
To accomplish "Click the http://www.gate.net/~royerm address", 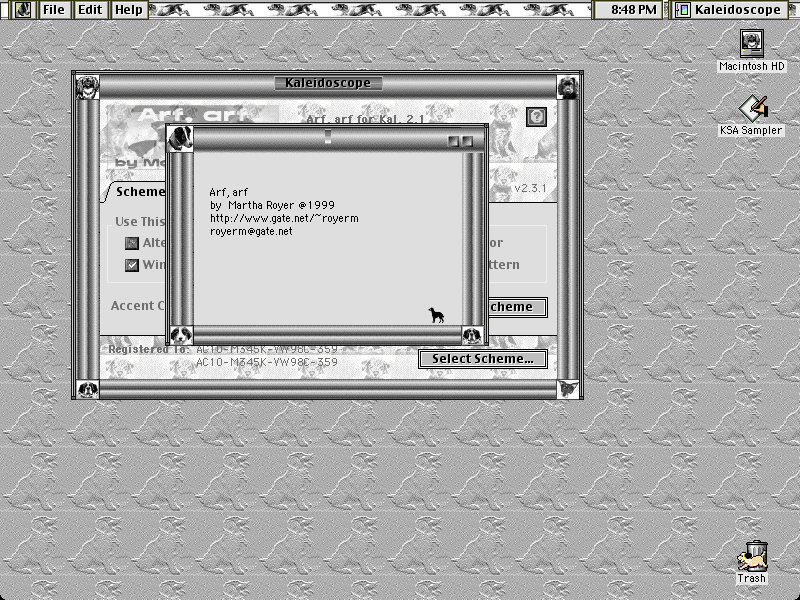I will [x=284, y=219].
